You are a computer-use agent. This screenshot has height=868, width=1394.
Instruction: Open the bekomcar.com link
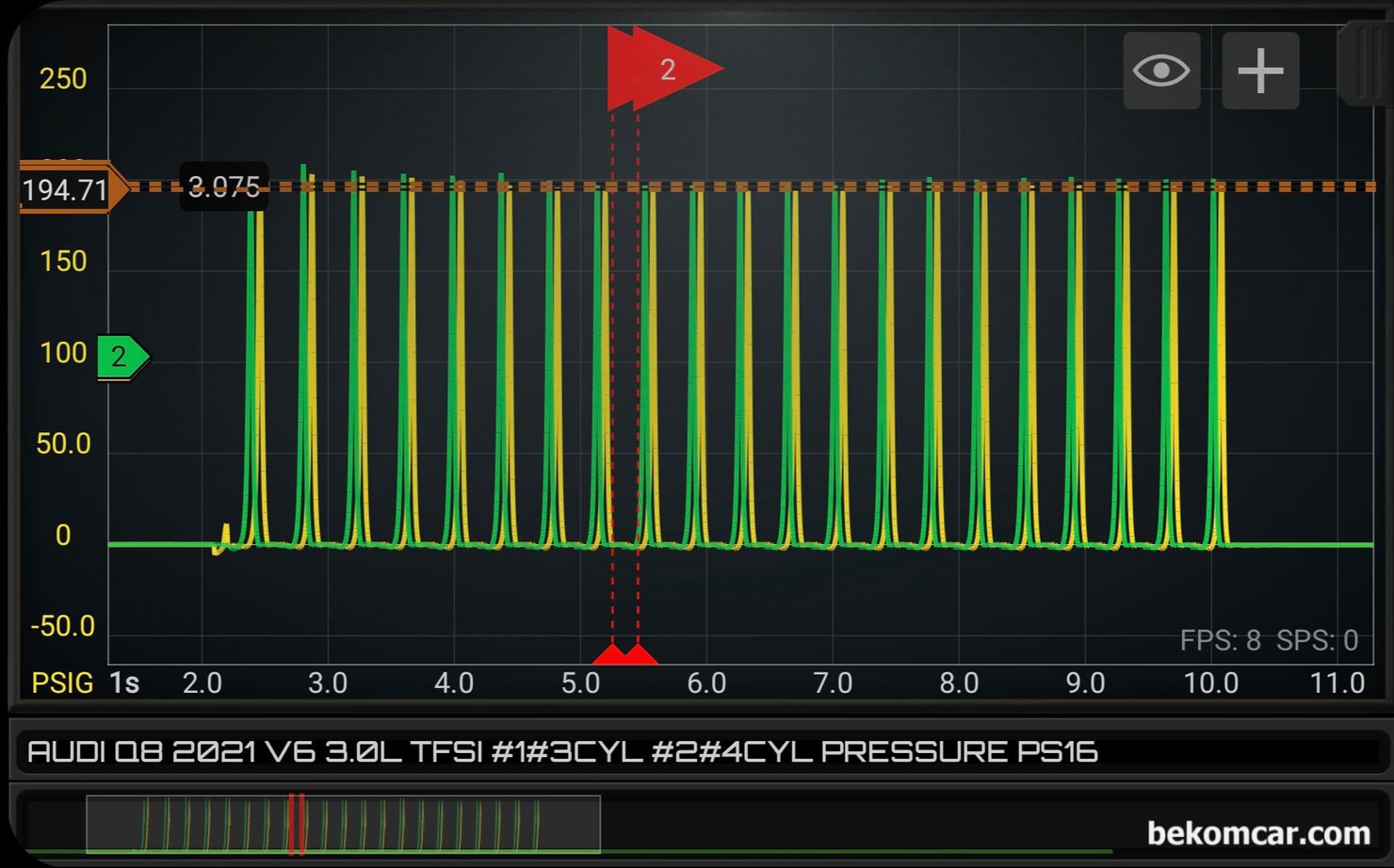pyautogui.click(x=1258, y=833)
